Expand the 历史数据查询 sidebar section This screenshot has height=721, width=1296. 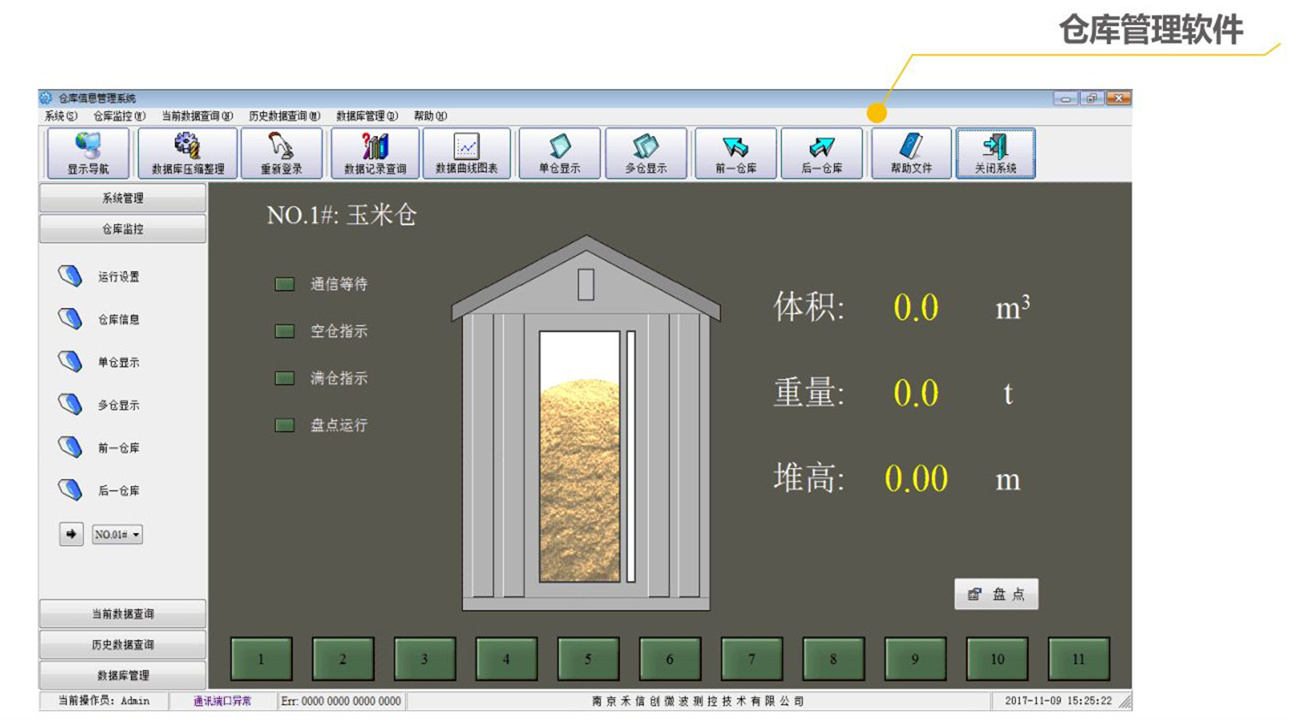(x=122, y=645)
